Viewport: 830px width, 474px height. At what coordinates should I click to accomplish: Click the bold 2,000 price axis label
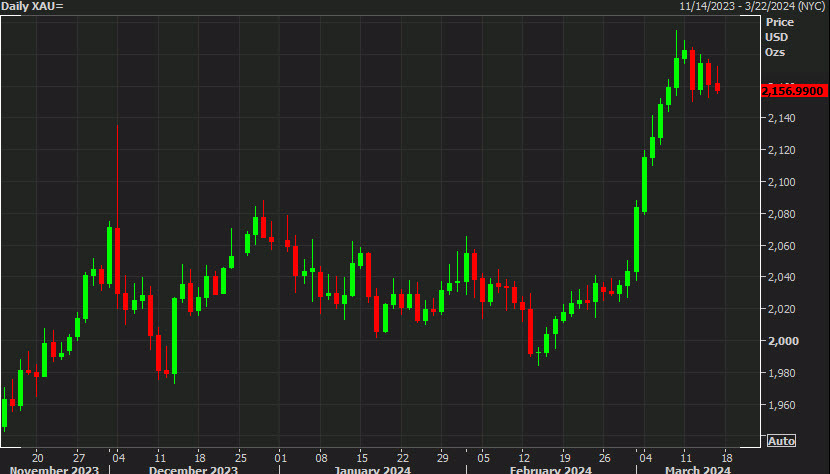point(783,341)
